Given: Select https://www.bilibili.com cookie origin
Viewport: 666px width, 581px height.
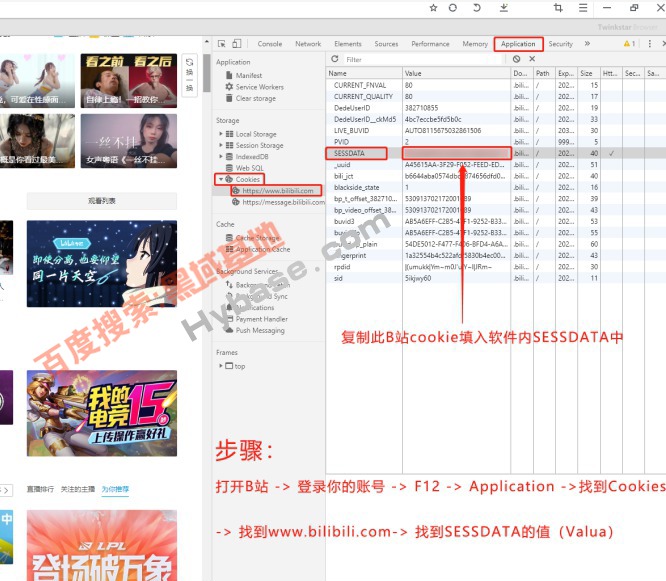Looking at the screenshot, I should pos(277,191).
